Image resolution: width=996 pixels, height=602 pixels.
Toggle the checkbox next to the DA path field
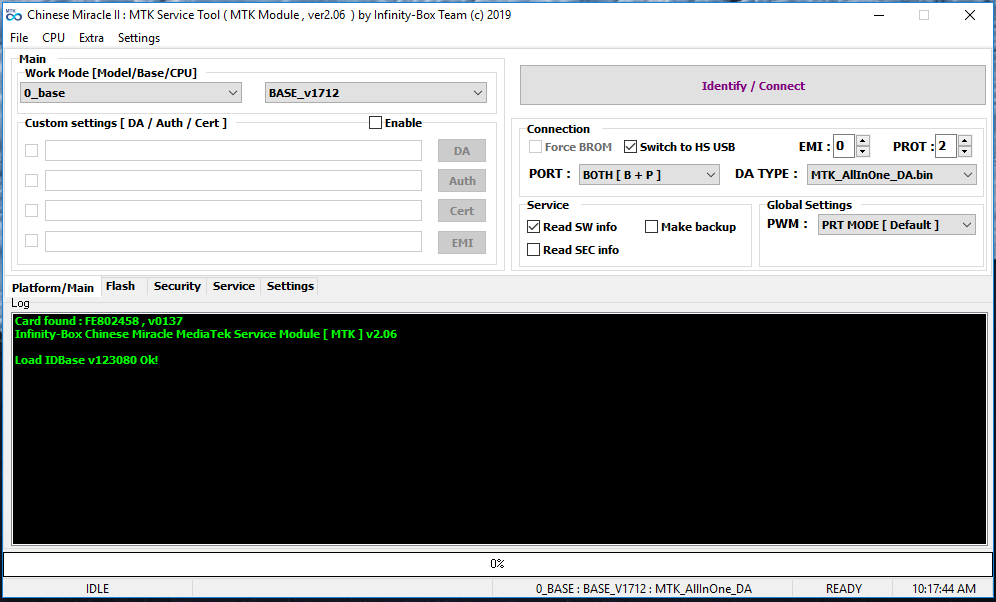tap(31, 150)
